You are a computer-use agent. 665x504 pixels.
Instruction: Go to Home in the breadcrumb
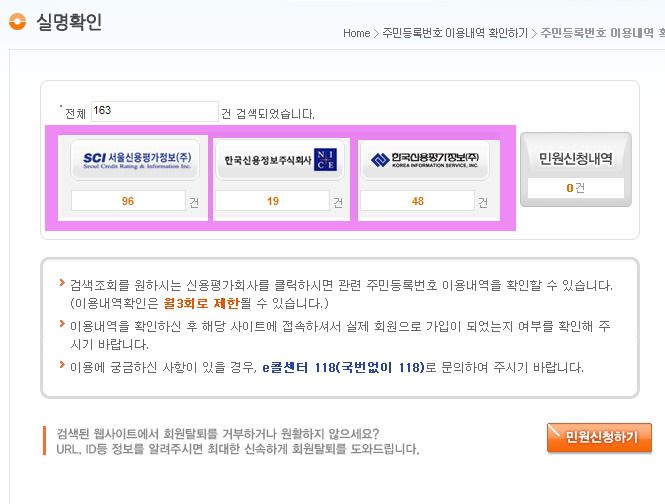tap(356, 33)
